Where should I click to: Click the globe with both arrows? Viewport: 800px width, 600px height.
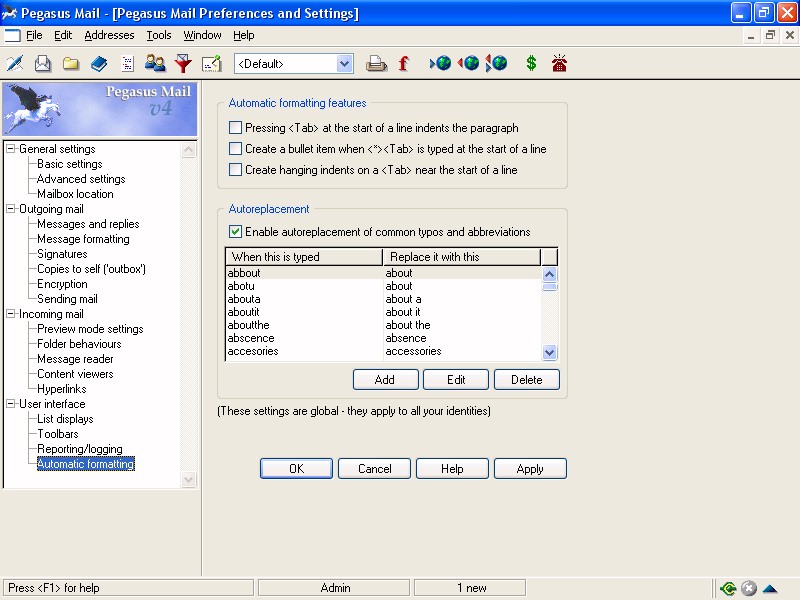coord(496,63)
